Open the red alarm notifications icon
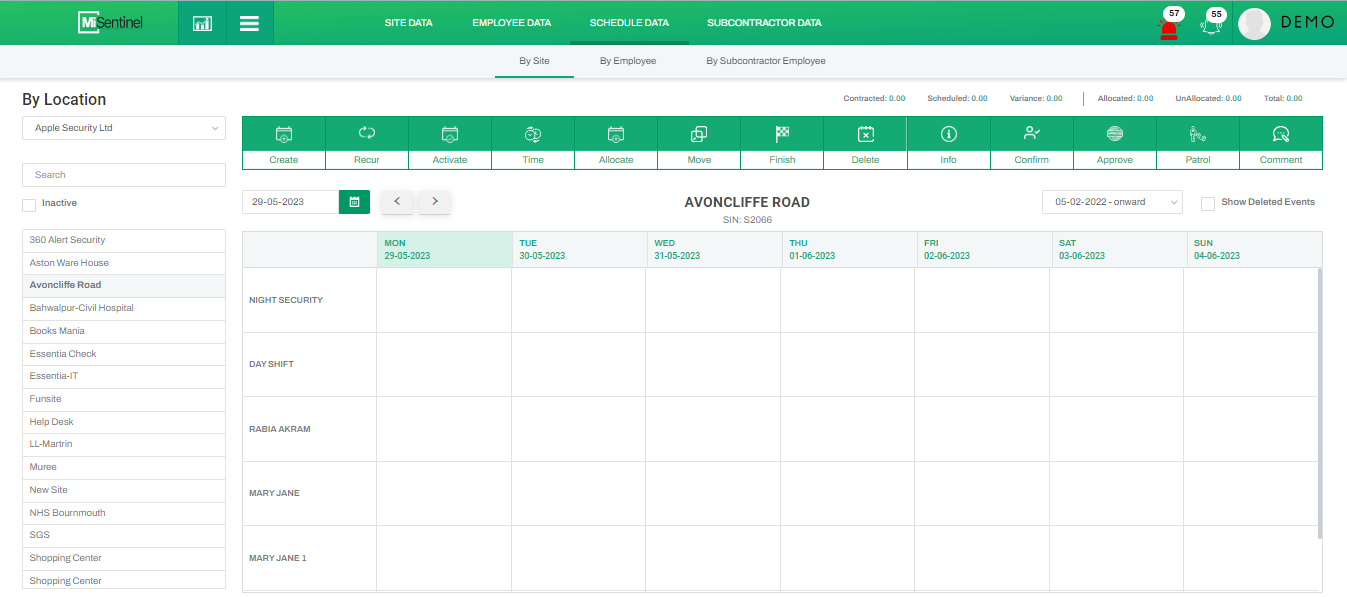 (x=1168, y=26)
